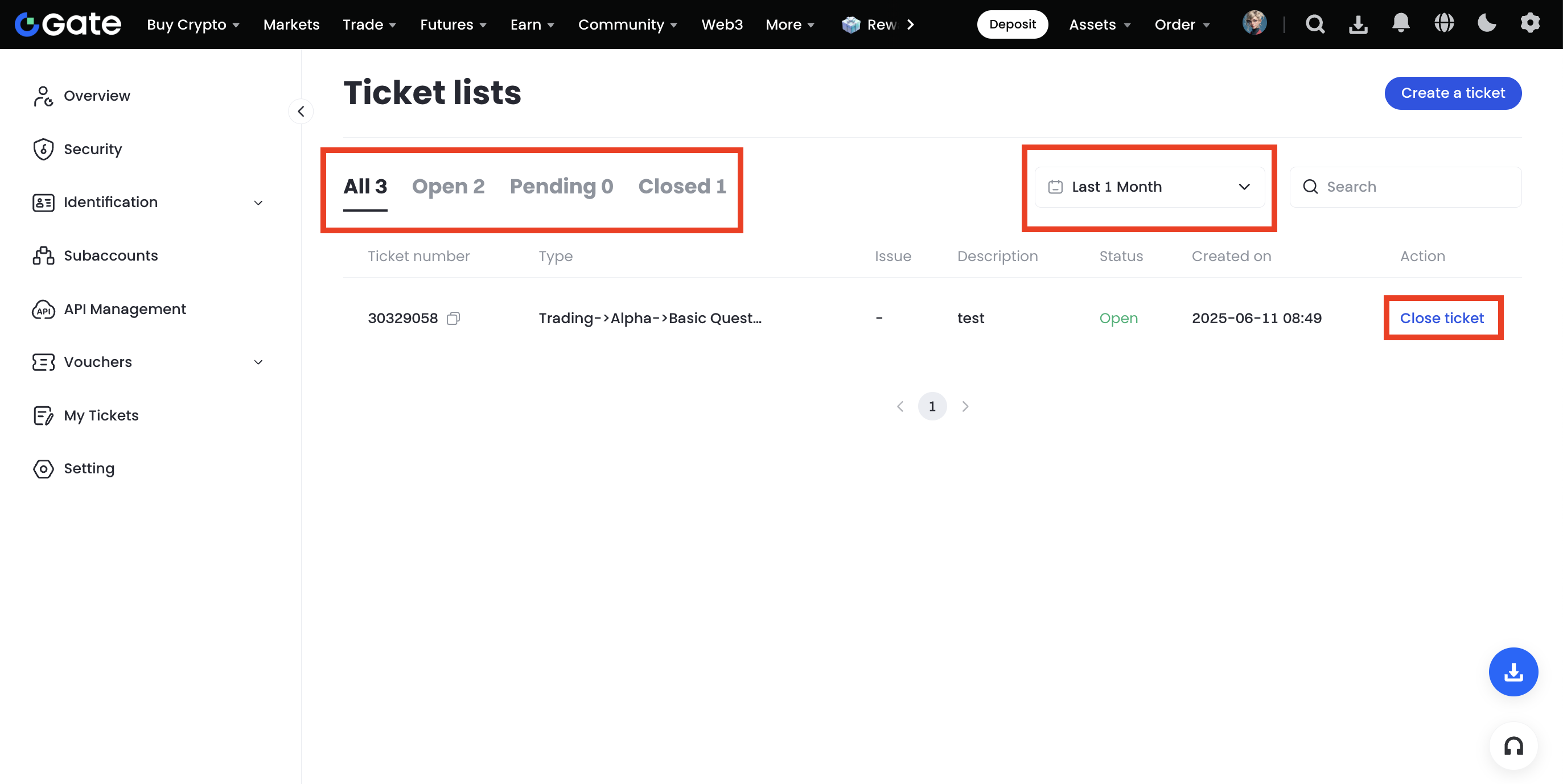Open the Assets dropdown menu
This screenshot has width=1563, height=784.
pos(1099,24)
